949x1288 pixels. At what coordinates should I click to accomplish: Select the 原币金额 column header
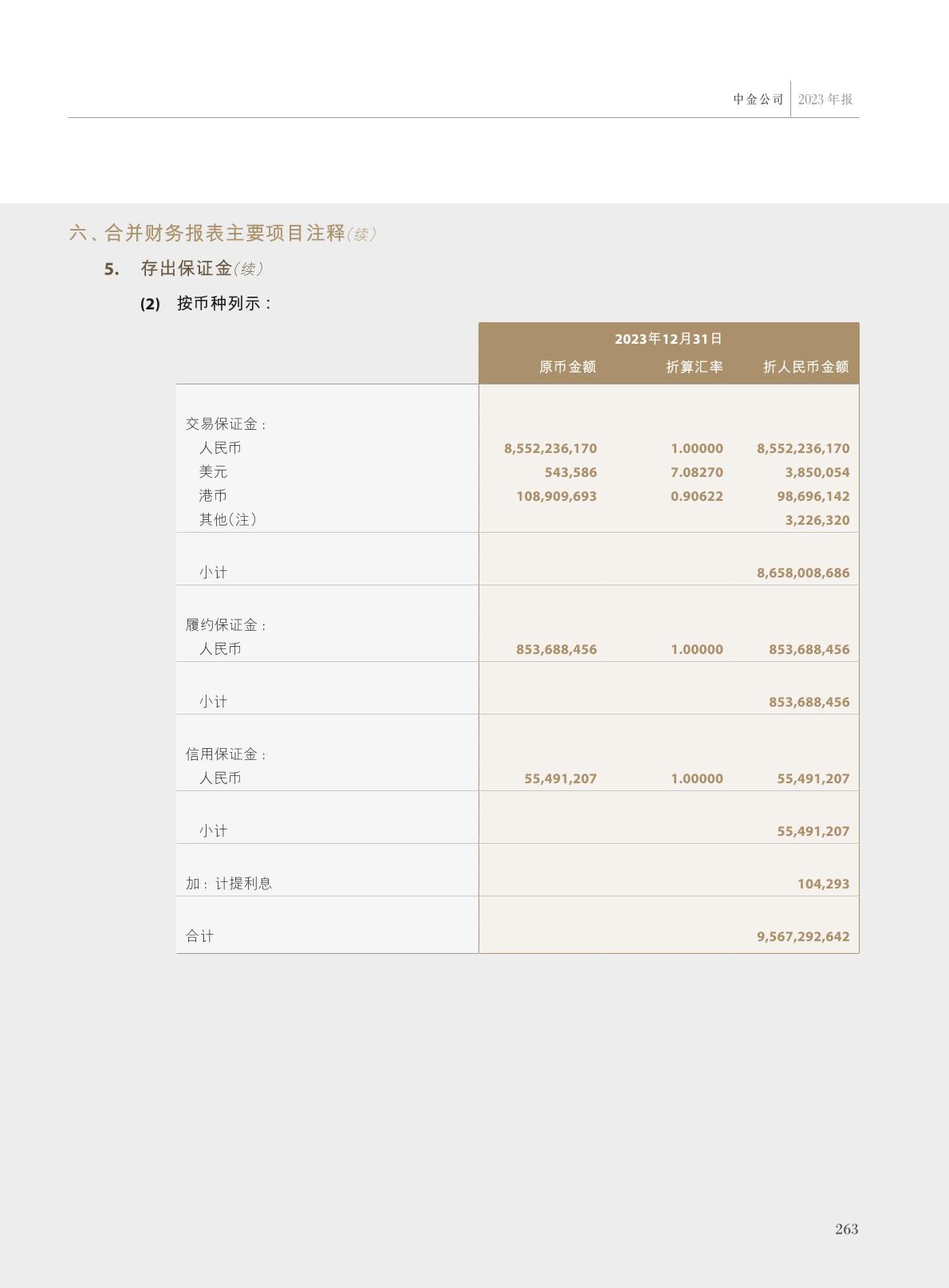(567, 367)
